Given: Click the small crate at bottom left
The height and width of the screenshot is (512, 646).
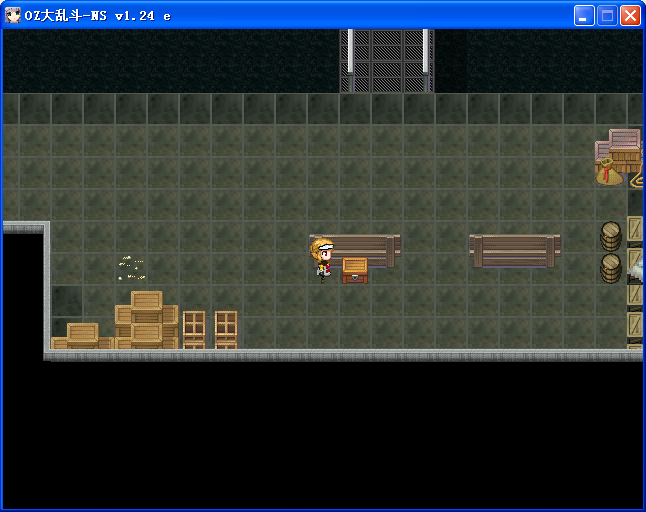Looking at the screenshot, I should click(82, 336).
